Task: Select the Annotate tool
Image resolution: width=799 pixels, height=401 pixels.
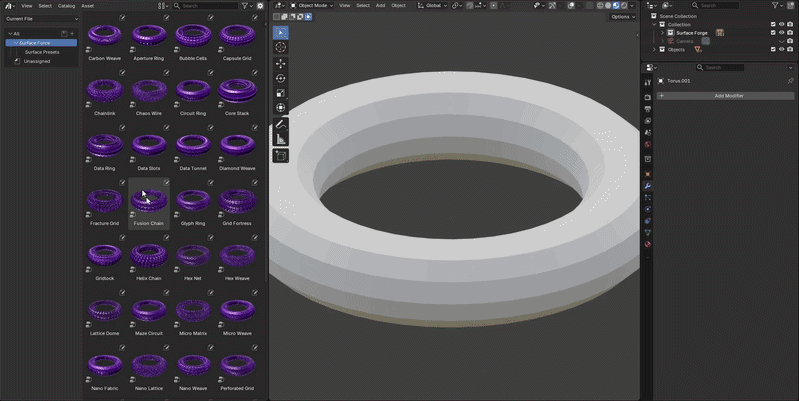Action: coord(280,124)
